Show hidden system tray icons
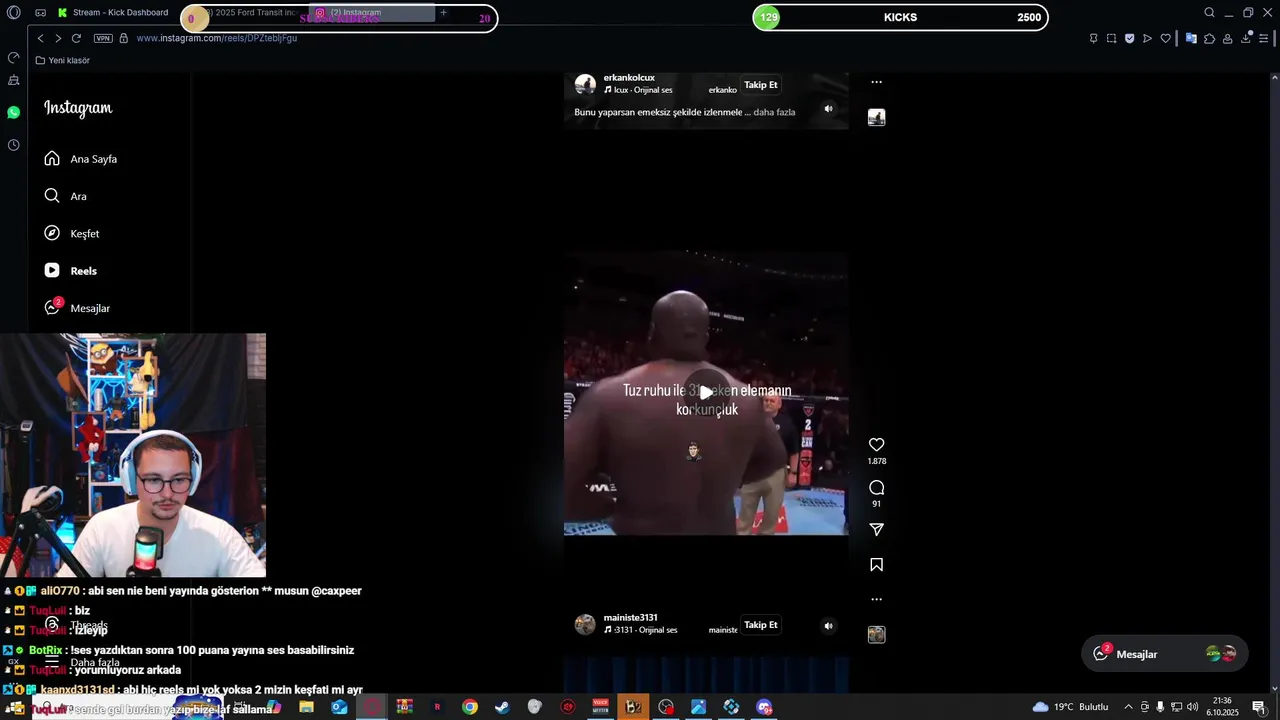Screen dimensions: 1280x720 (1128, 707)
